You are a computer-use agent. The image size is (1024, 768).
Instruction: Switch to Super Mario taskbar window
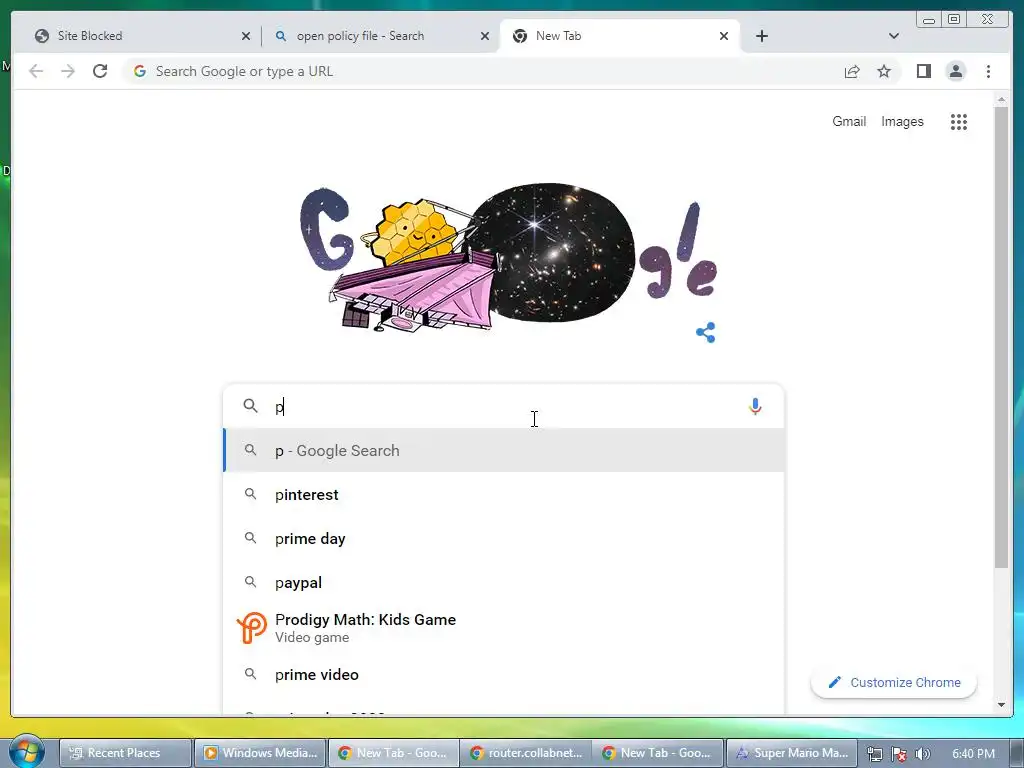pyautogui.click(x=792, y=753)
